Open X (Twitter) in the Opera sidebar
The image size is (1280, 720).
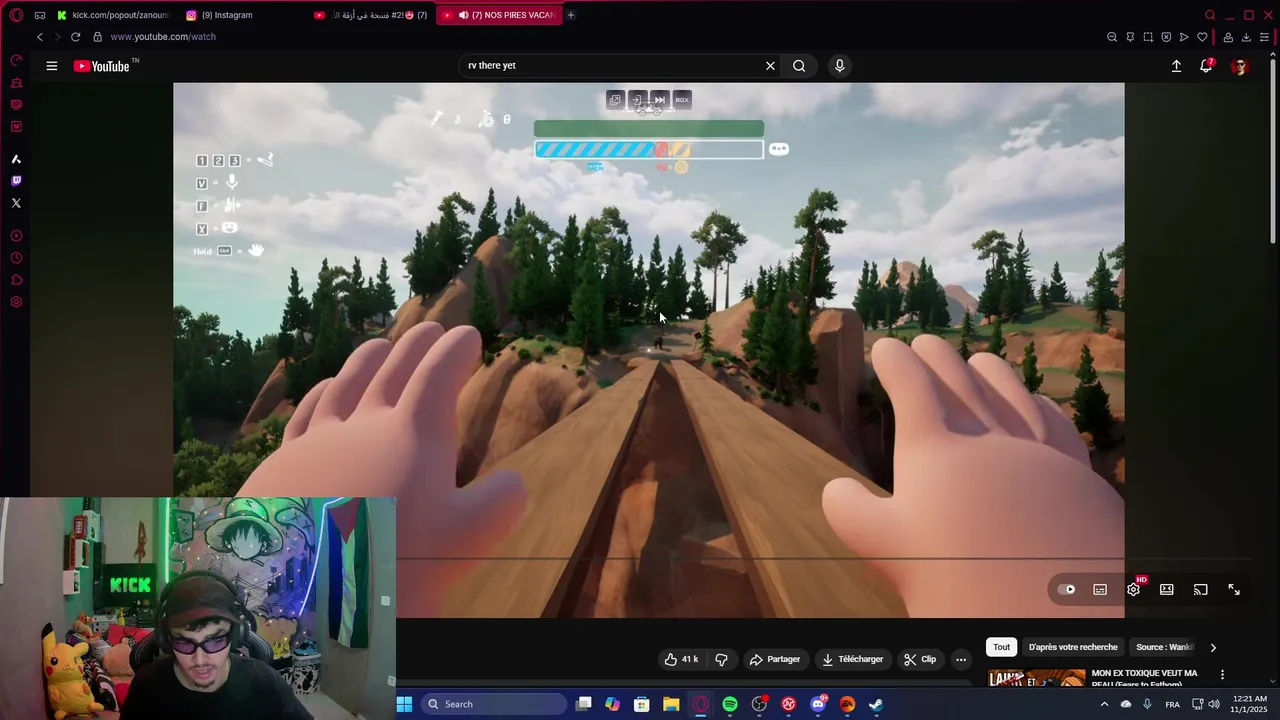click(16, 203)
